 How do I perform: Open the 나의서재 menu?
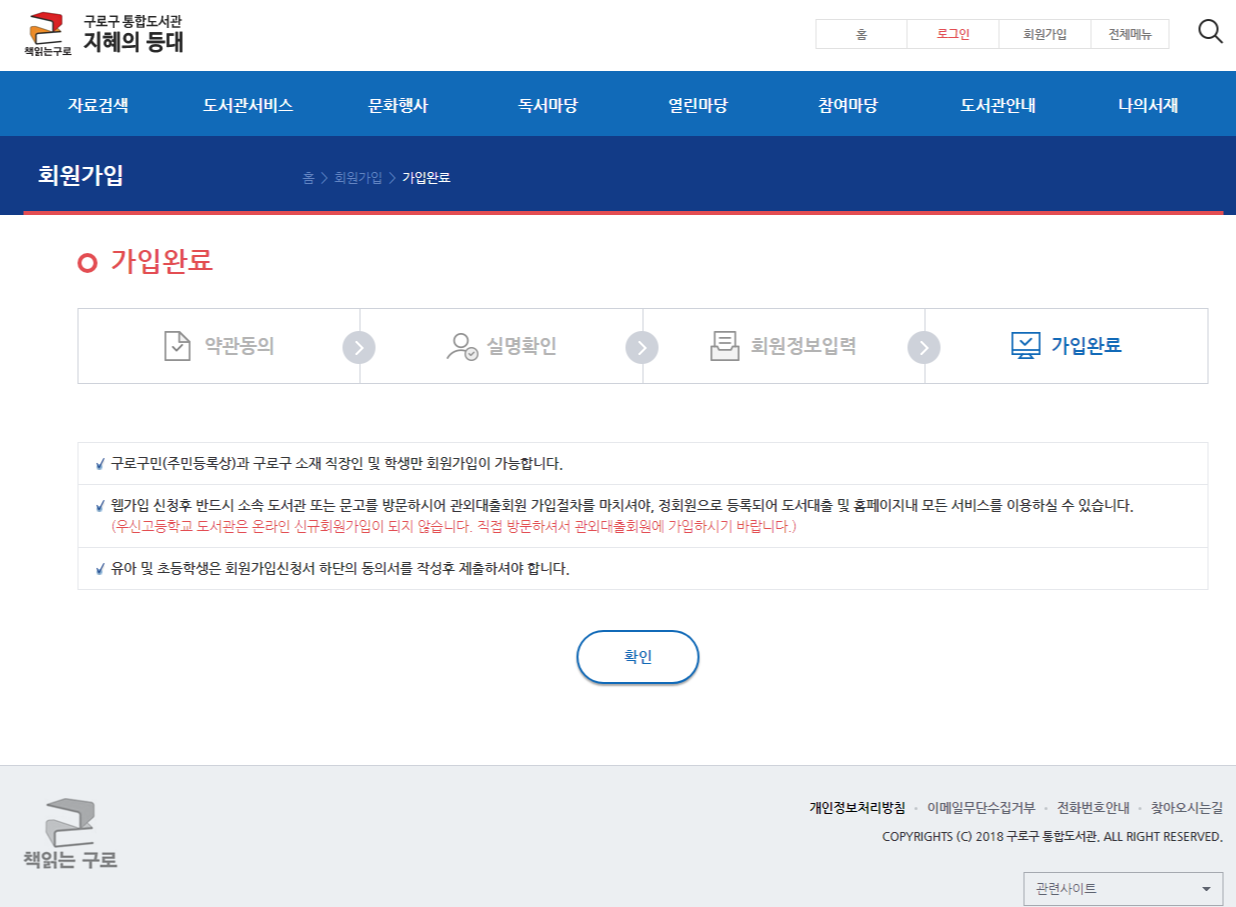[x=1148, y=105]
